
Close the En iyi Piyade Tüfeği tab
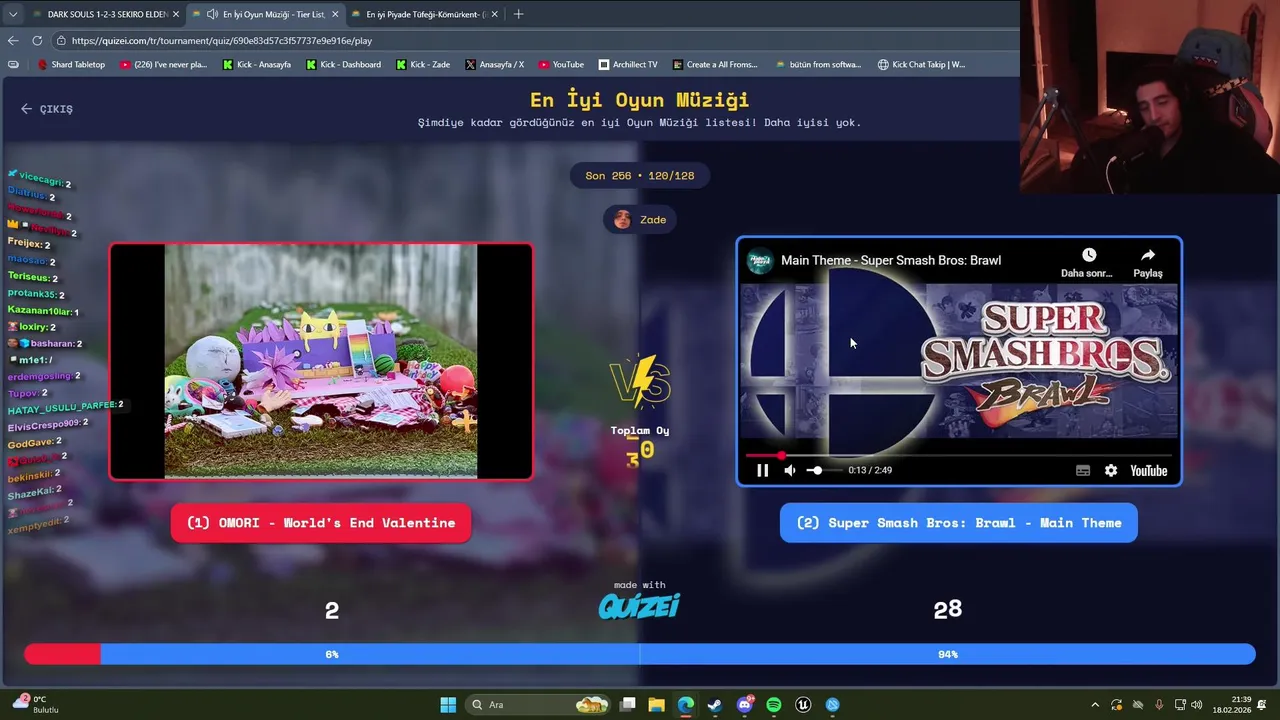[x=496, y=14]
